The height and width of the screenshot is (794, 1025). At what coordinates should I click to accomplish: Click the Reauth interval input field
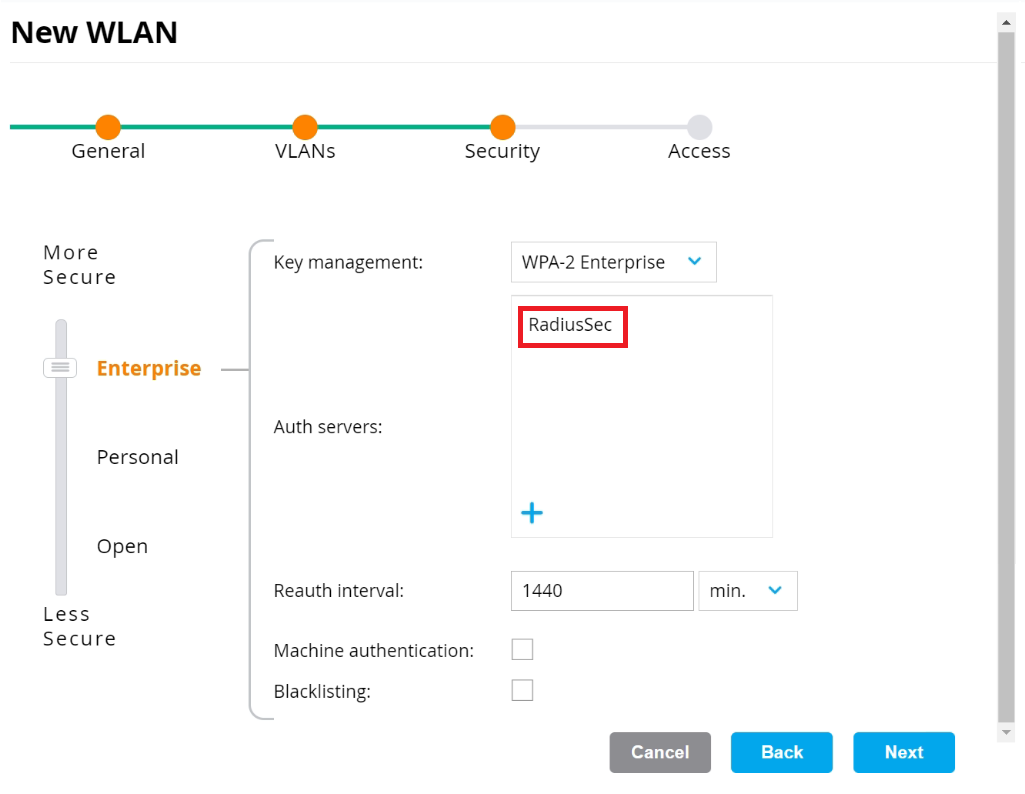pyautogui.click(x=602, y=591)
